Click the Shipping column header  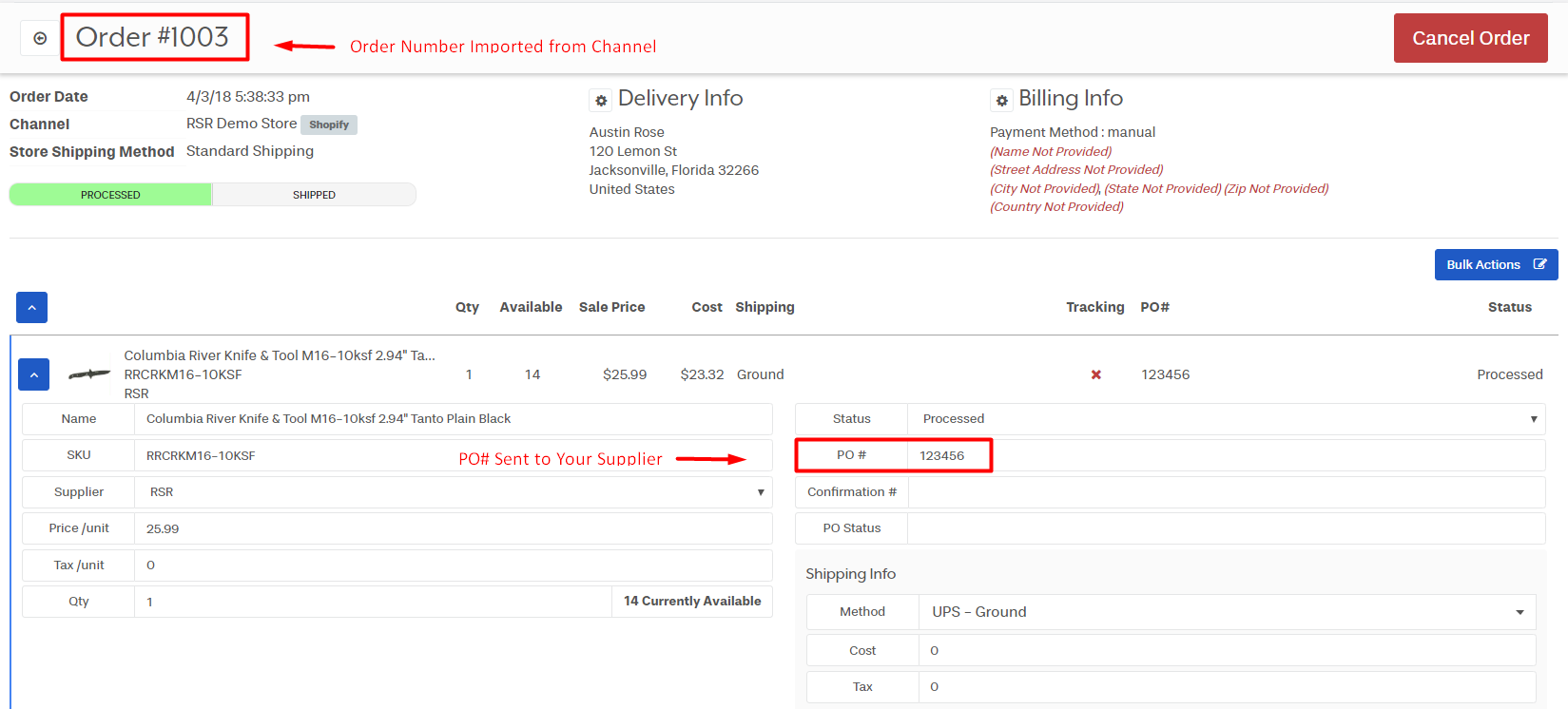click(765, 307)
